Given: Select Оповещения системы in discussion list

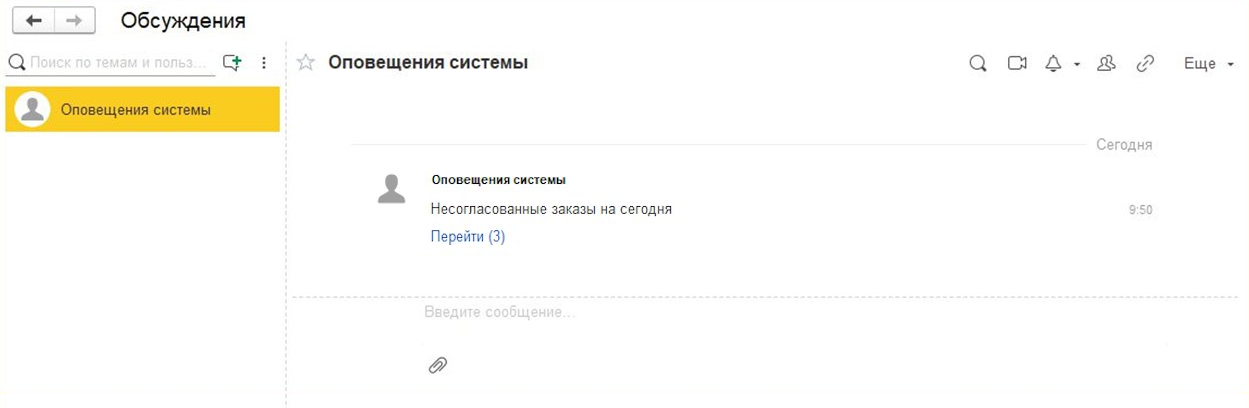Looking at the screenshot, I should (x=142, y=110).
